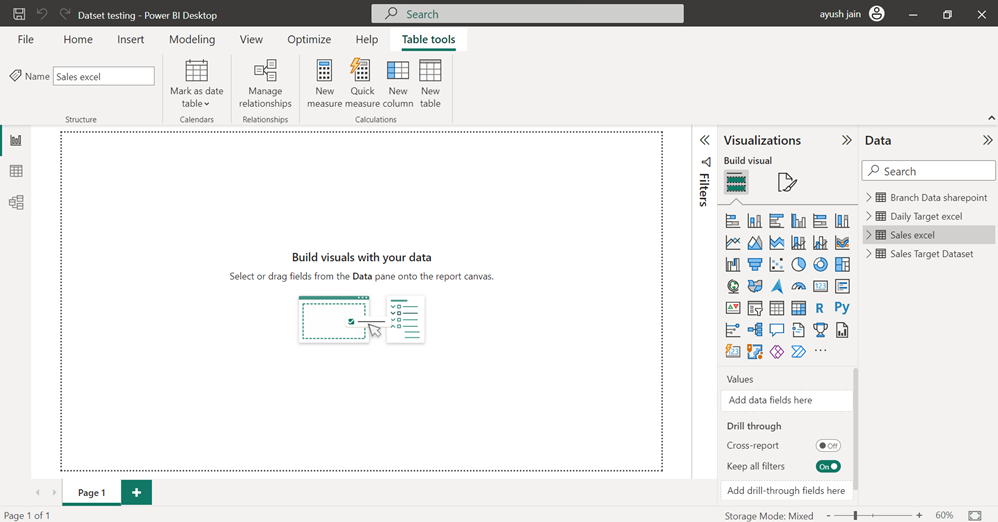Select the Azure map arrow visual
Viewport: 998px width, 522px height.
[777, 286]
